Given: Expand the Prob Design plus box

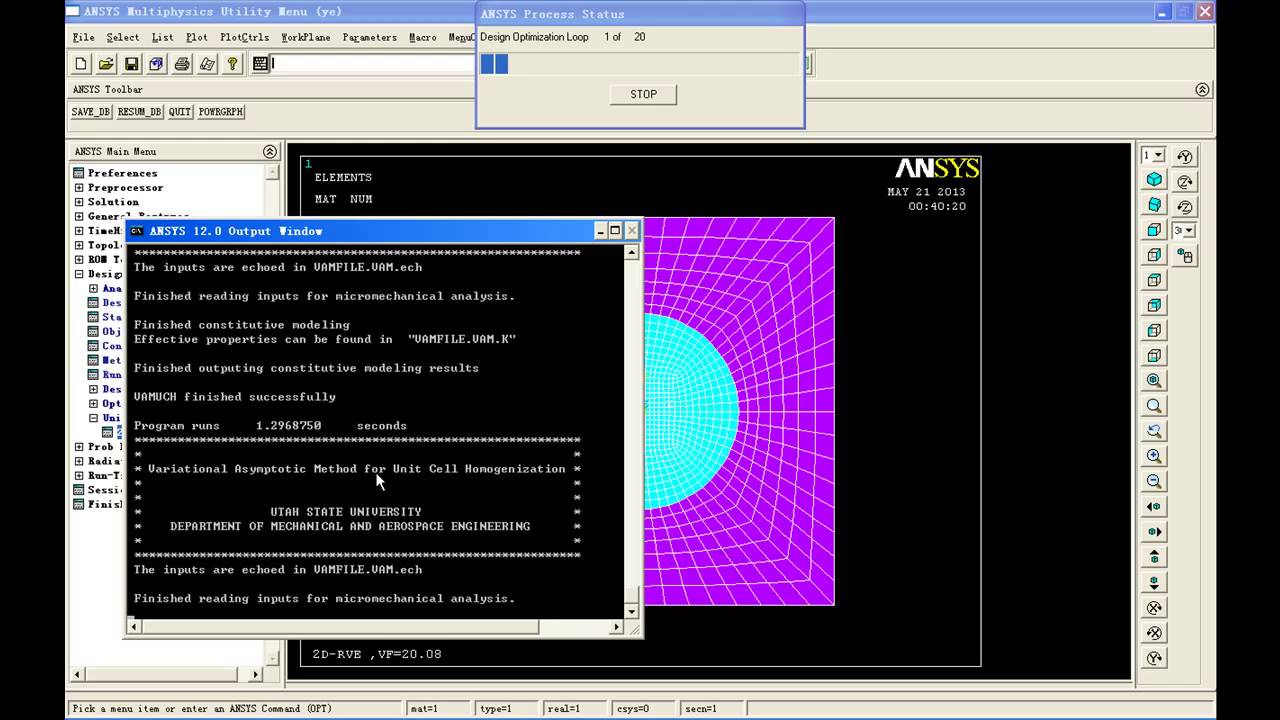Looking at the screenshot, I should point(79,446).
